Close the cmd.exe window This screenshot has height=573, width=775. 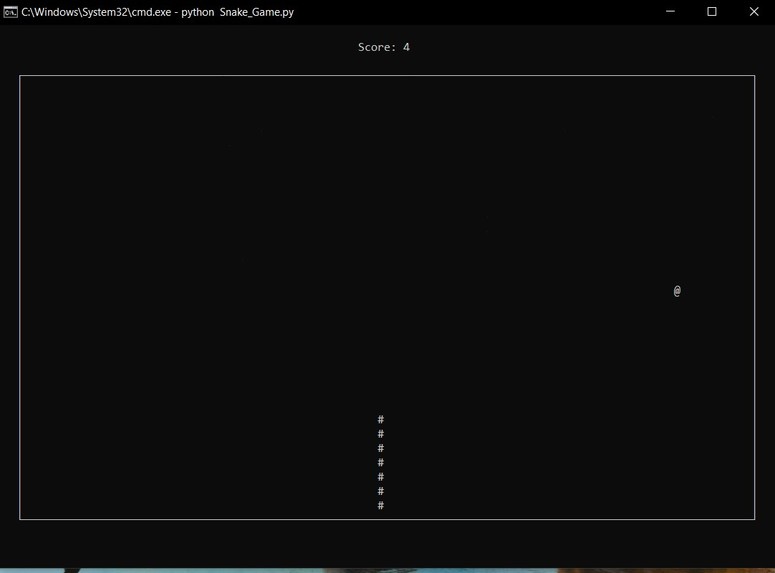(x=754, y=11)
